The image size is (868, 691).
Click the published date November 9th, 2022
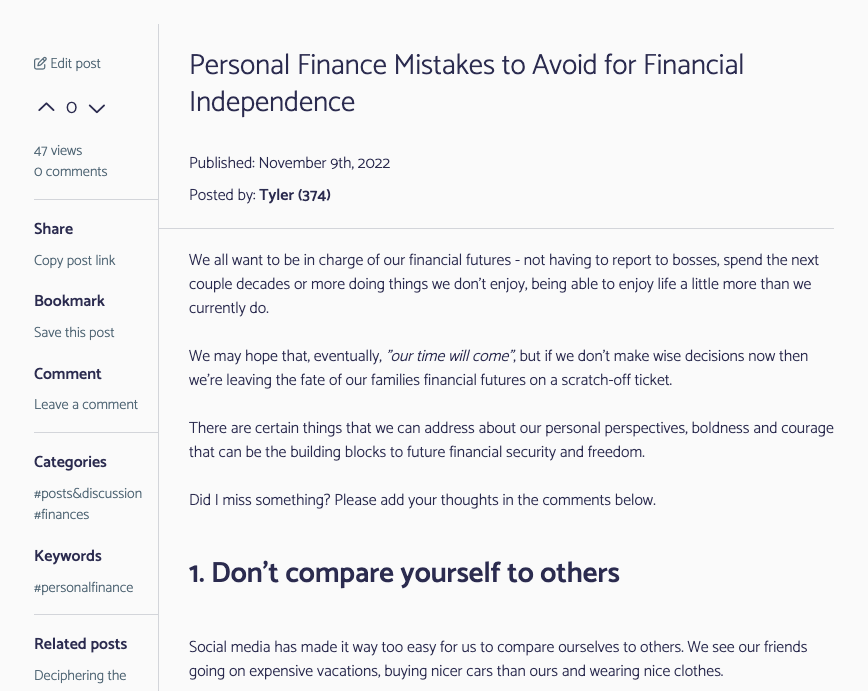tap(324, 163)
